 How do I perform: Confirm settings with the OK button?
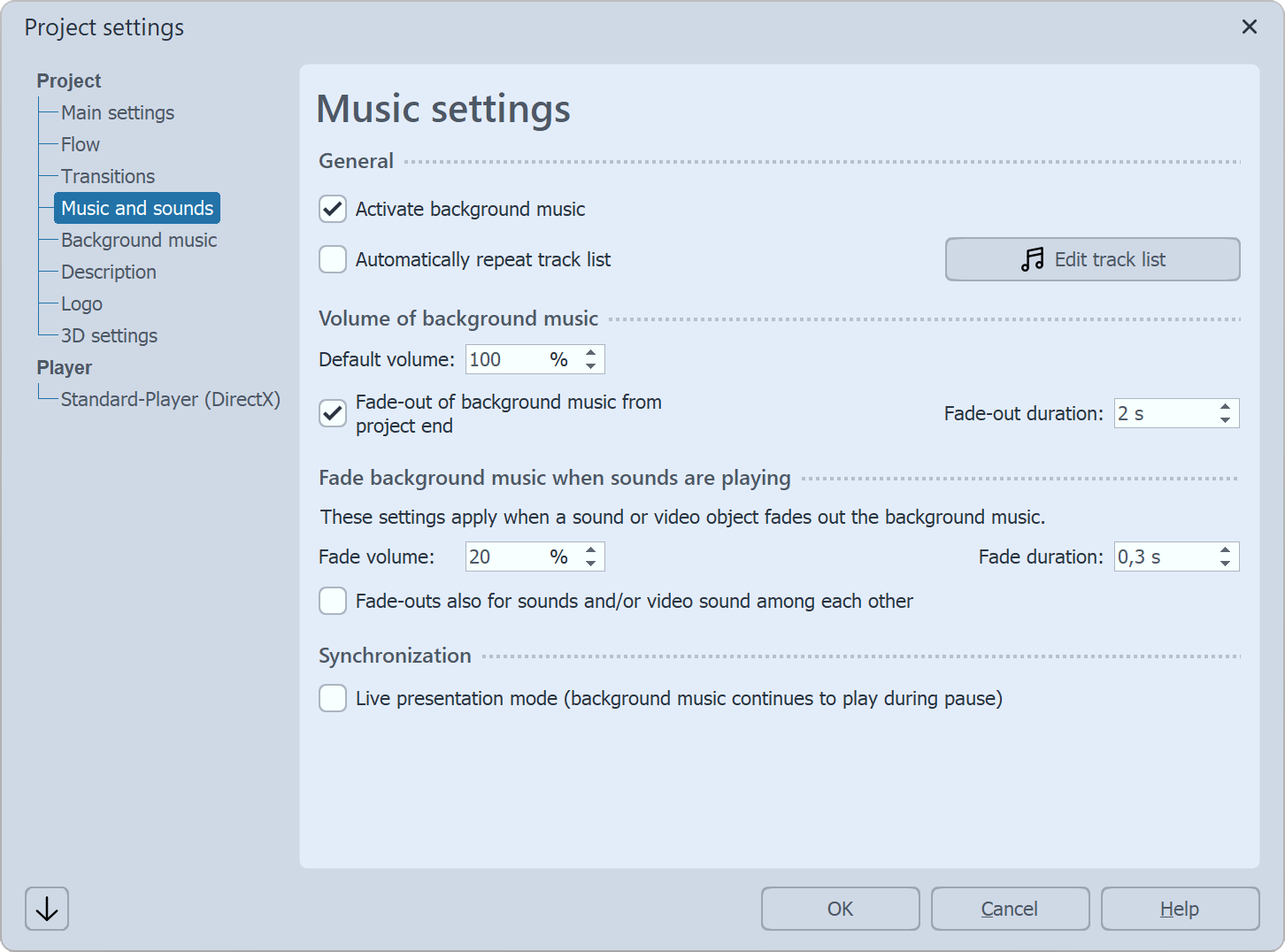click(840, 909)
